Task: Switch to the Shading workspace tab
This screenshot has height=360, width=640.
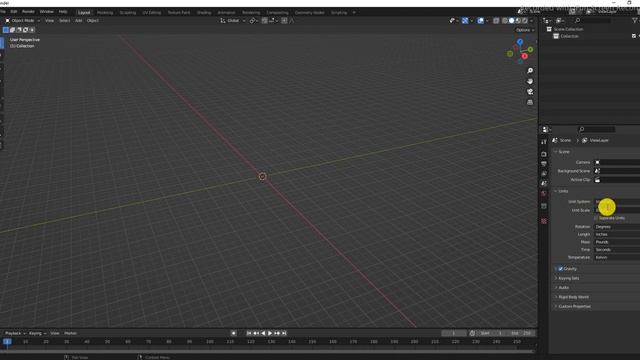Action: tap(204, 13)
